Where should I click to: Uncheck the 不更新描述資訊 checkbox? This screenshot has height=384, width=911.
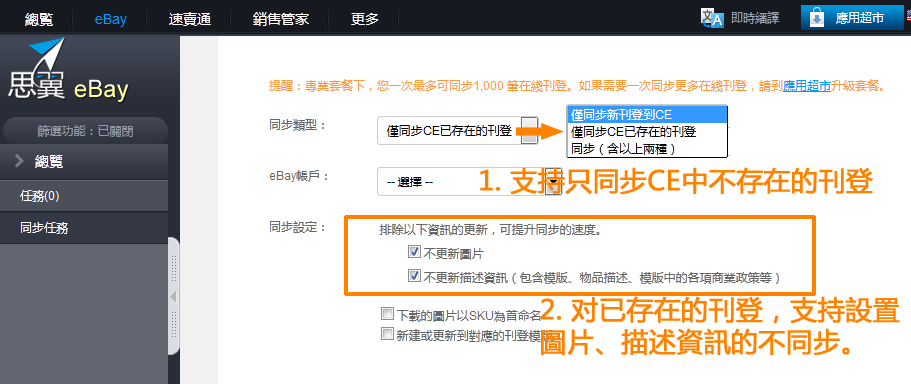[414, 276]
